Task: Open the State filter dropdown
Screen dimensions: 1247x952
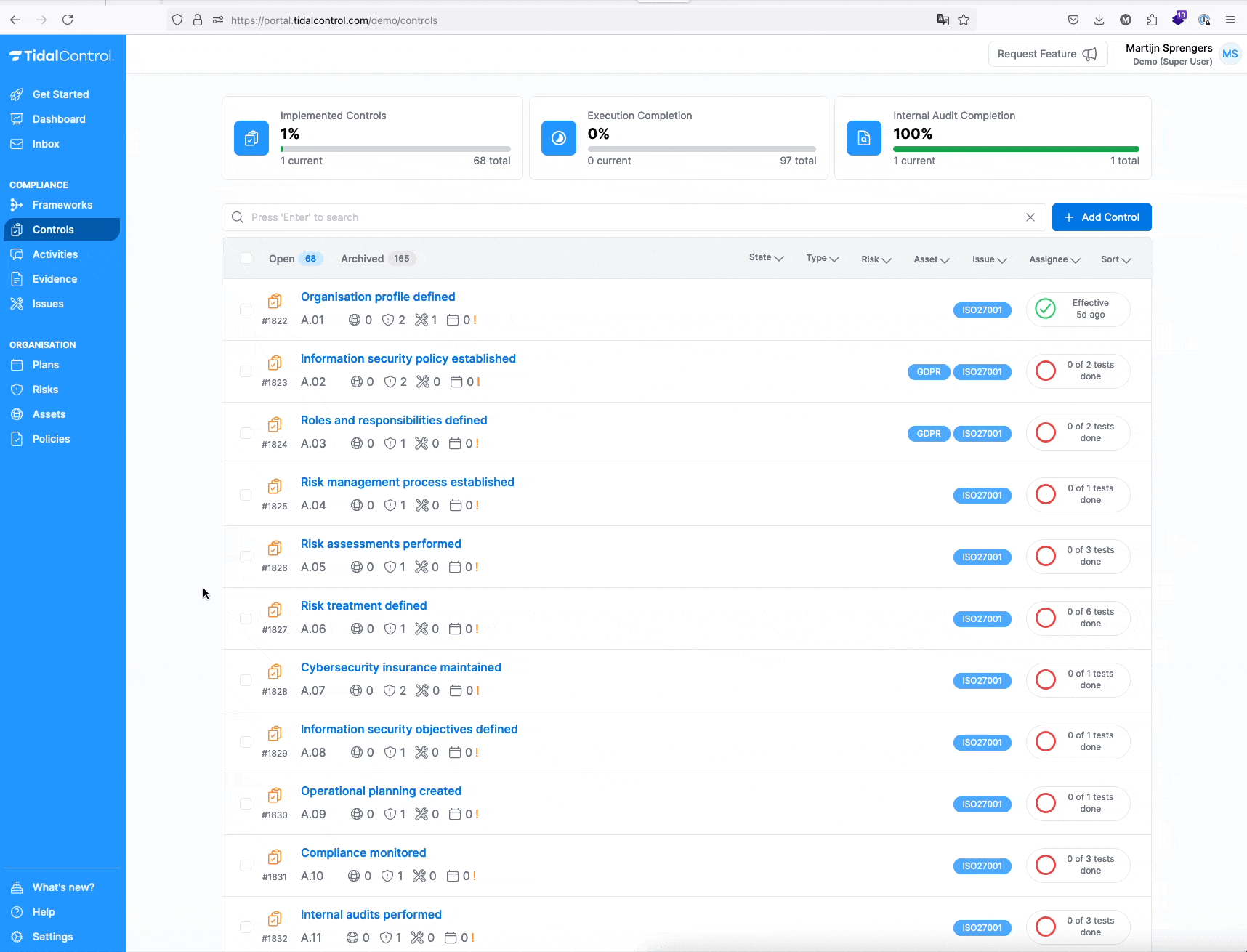Action: (766, 257)
